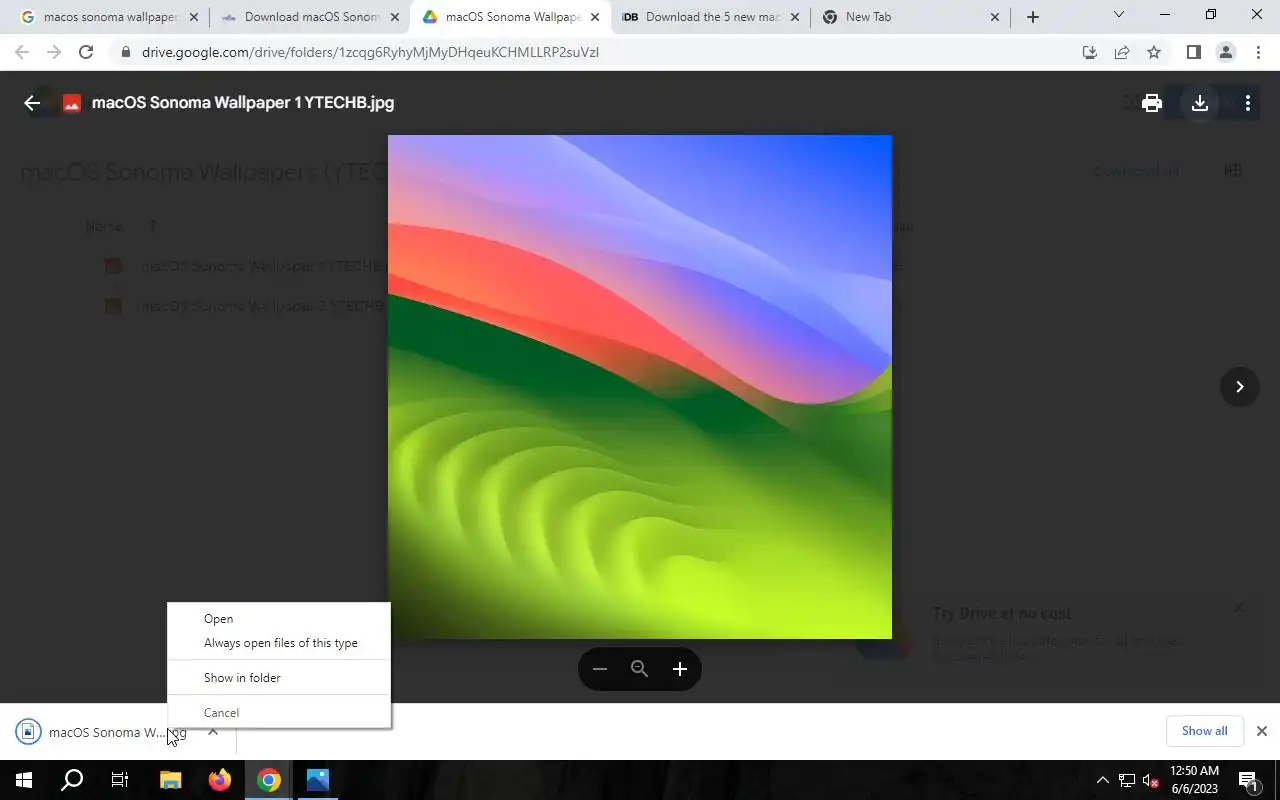Open the muted volume control in the tray
This screenshot has width=1280, height=800.
[x=1150, y=780]
